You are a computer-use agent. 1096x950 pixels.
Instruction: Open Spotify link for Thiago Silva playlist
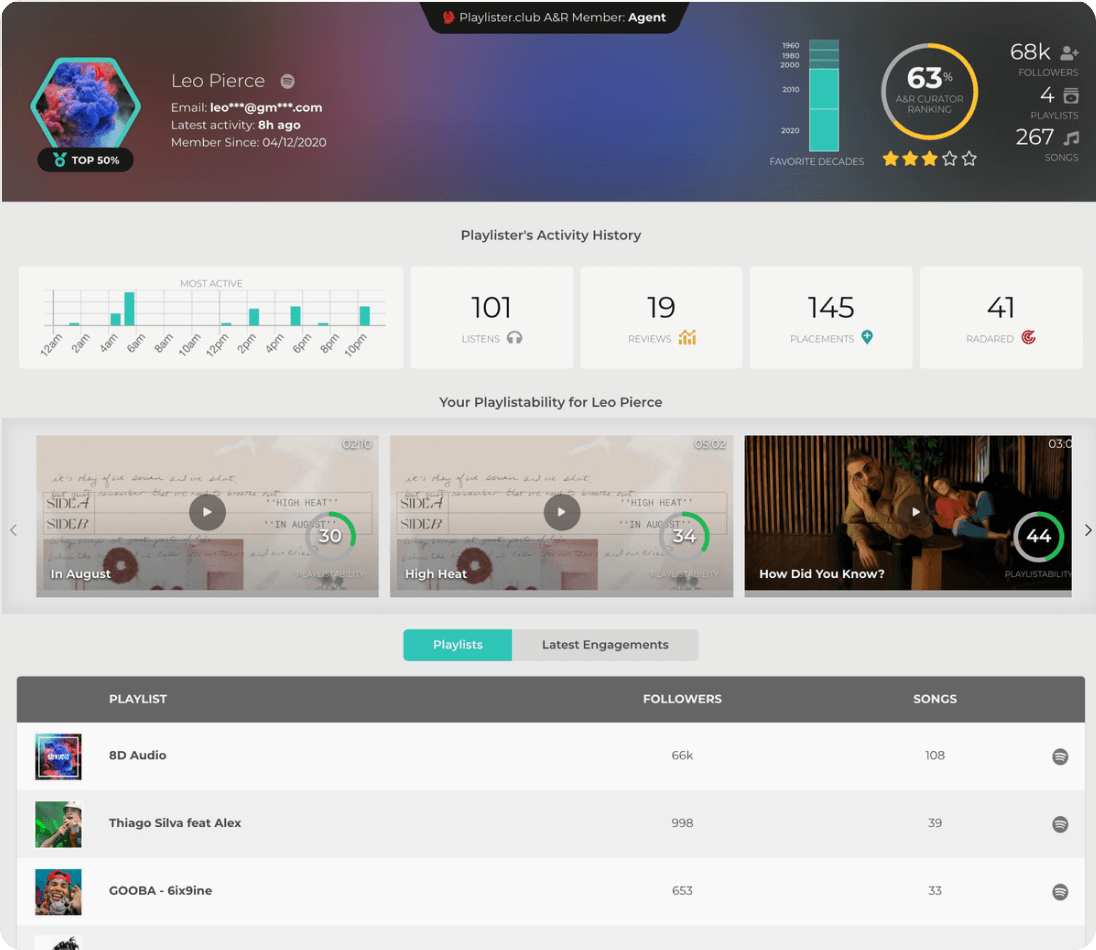tap(1060, 824)
